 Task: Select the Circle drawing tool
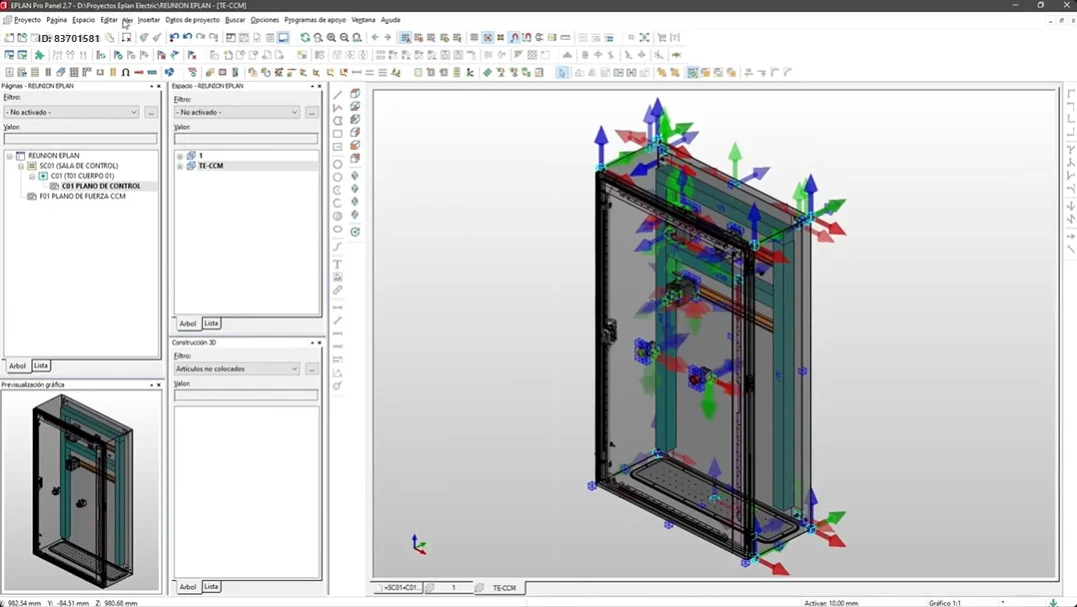pyautogui.click(x=338, y=164)
